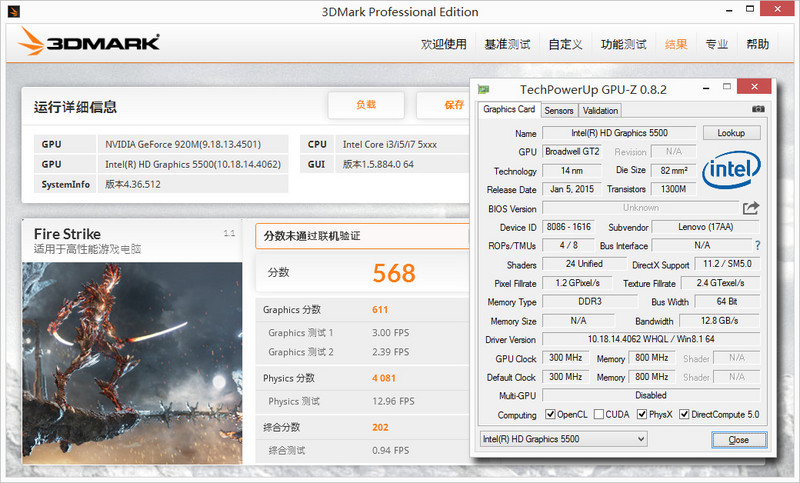Click the 3DMark logo in header
800x483 pixels.
point(88,42)
